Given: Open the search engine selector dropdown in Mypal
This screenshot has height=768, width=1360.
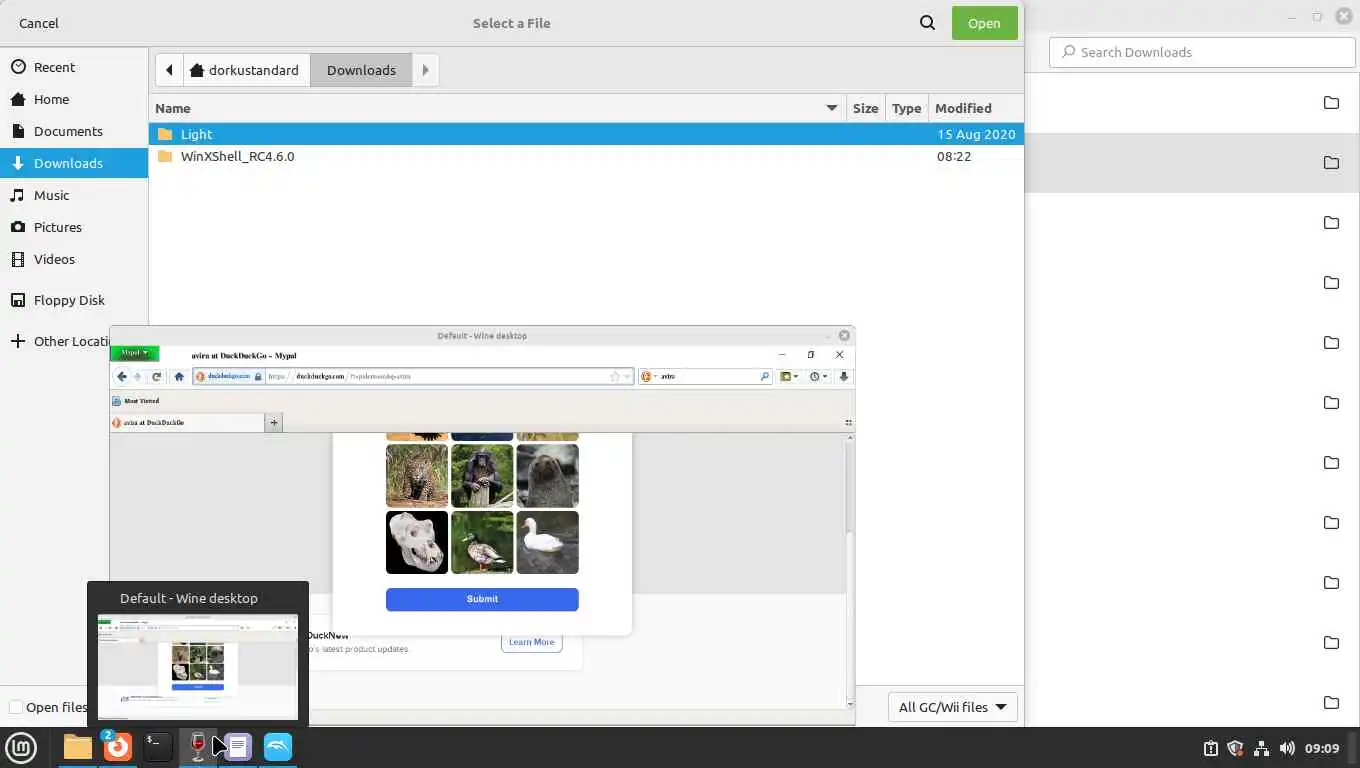Looking at the screenshot, I should pos(649,376).
